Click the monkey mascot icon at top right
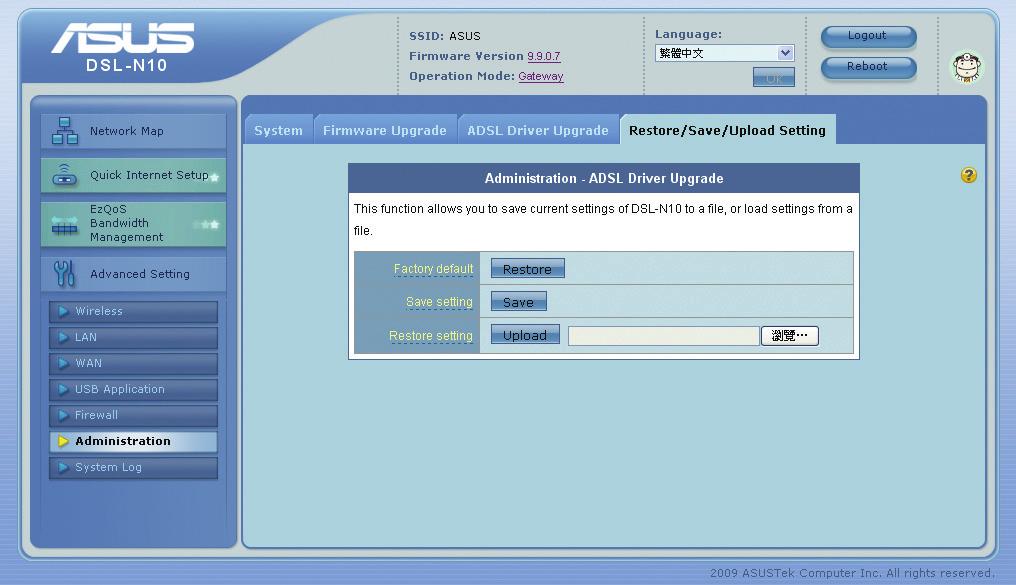Screen dimensions: 1016x585 coord(966,67)
